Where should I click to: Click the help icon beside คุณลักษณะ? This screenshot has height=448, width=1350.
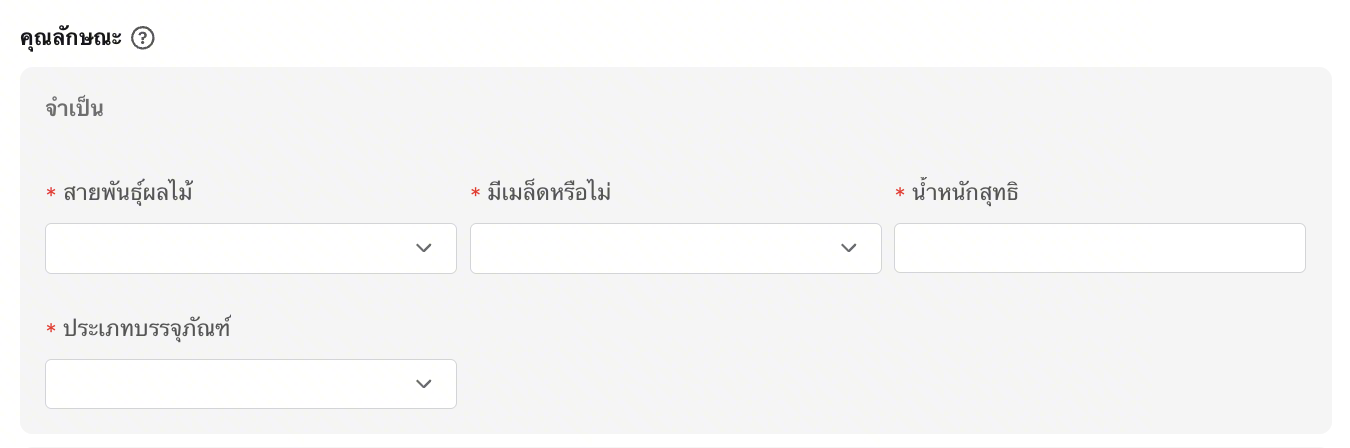tap(143, 38)
